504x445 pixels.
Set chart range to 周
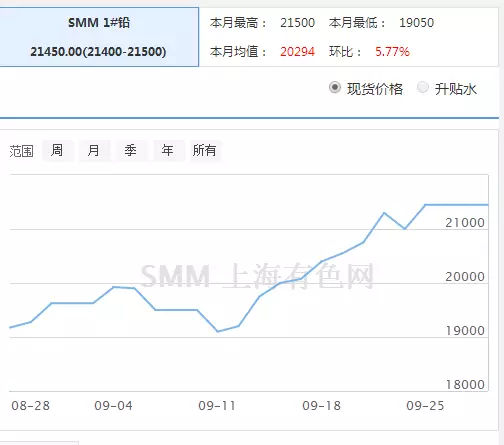[x=58, y=151]
